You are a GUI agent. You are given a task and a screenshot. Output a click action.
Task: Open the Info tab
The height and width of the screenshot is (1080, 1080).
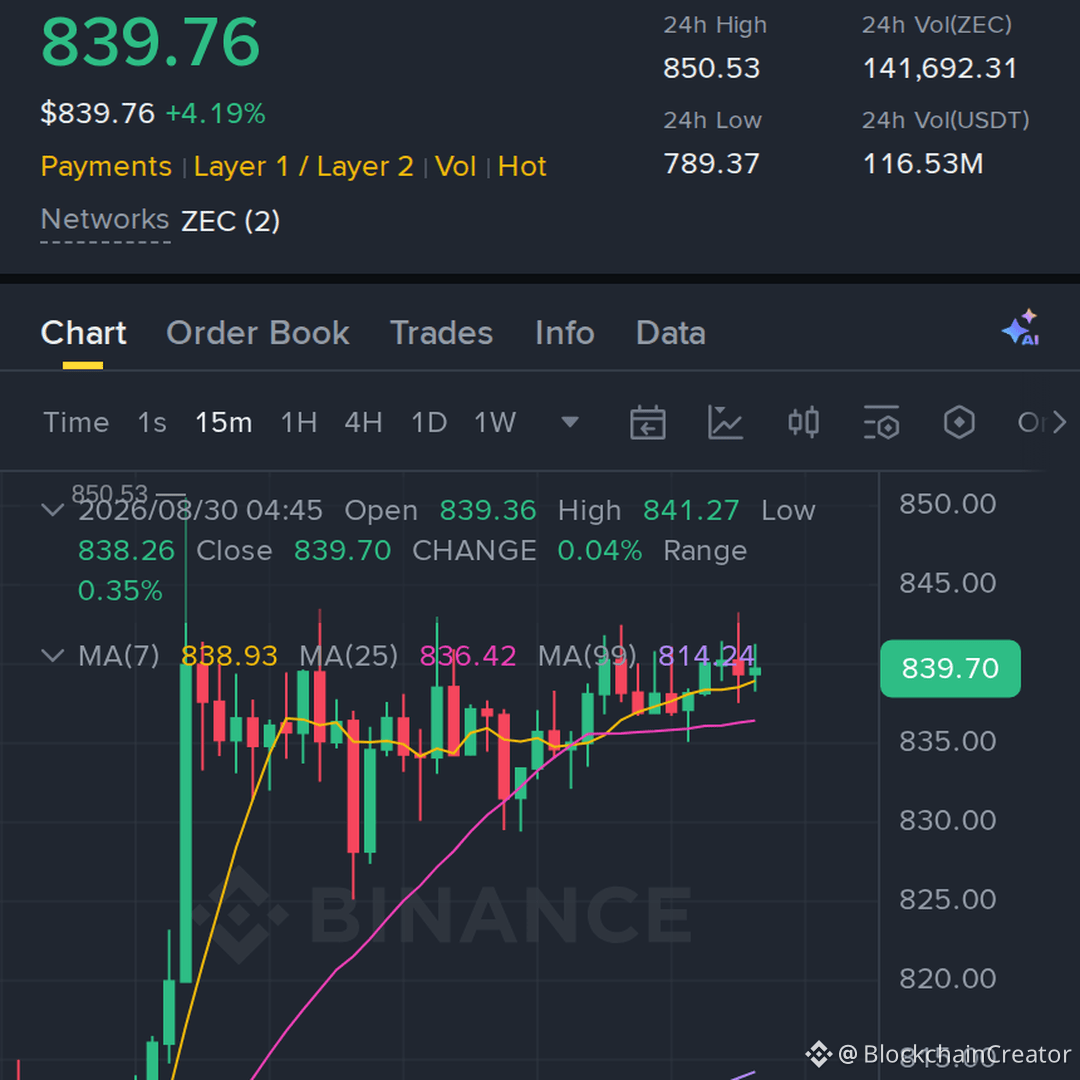pyautogui.click(x=565, y=333)
